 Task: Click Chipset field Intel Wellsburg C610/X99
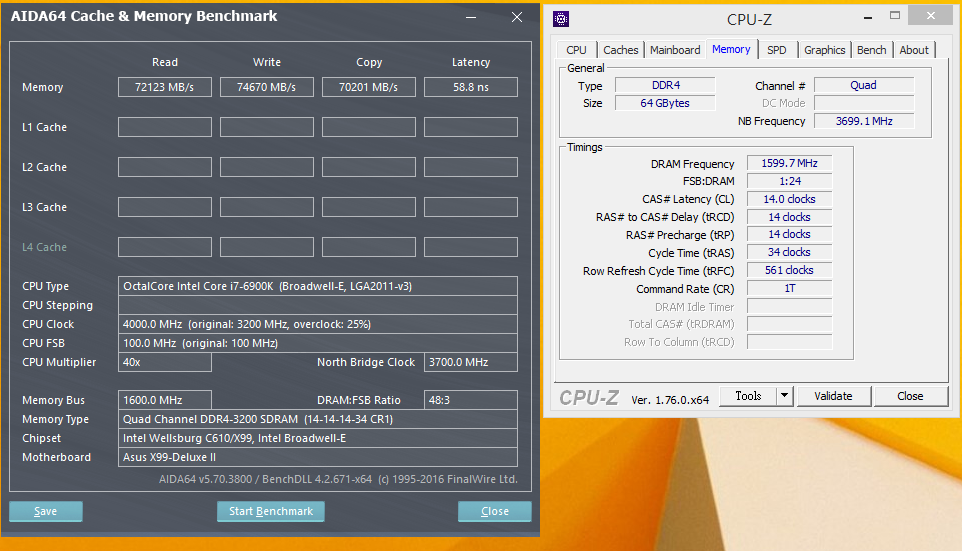click(x=317, y=438)
